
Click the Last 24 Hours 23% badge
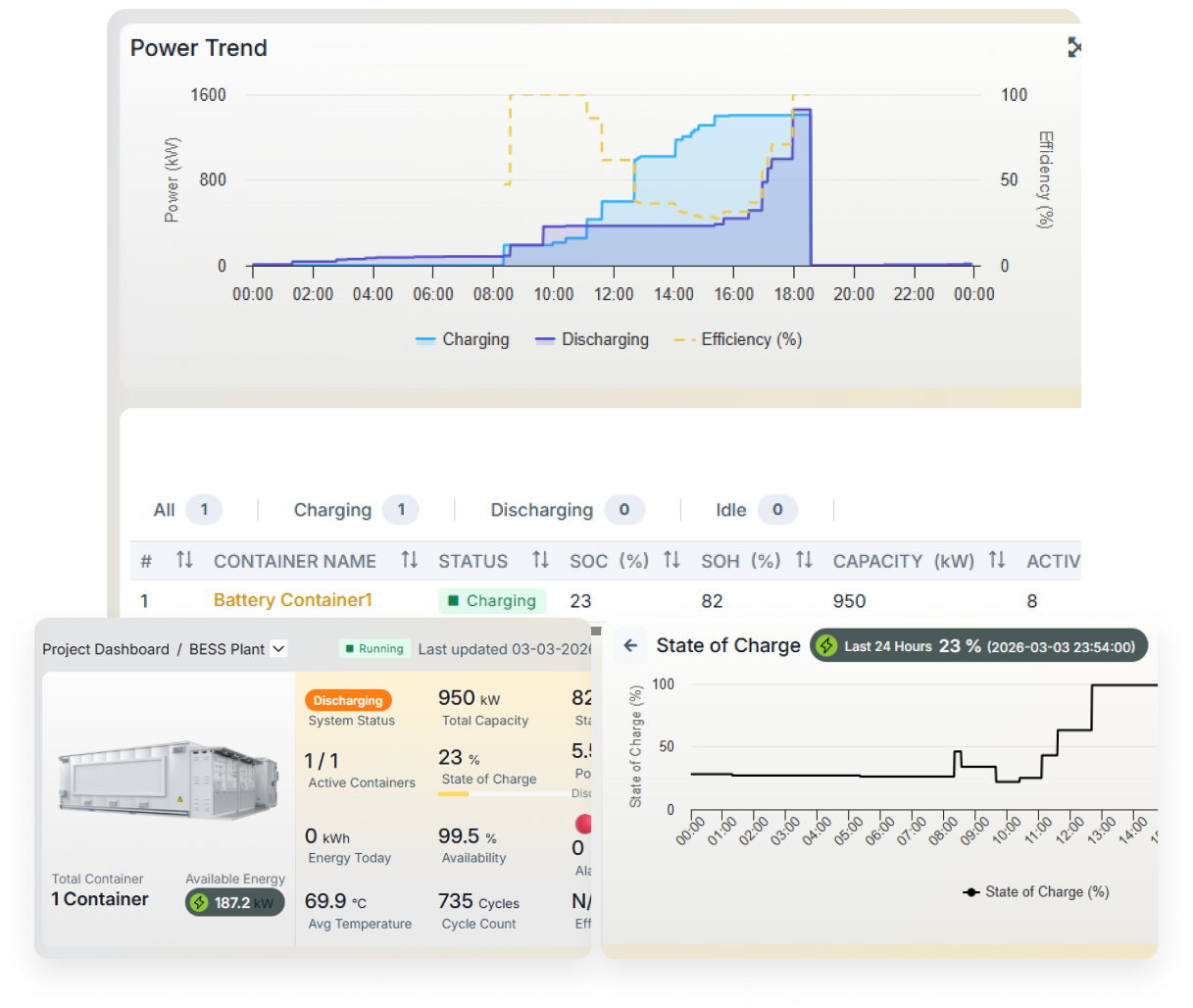coord(977,645)
